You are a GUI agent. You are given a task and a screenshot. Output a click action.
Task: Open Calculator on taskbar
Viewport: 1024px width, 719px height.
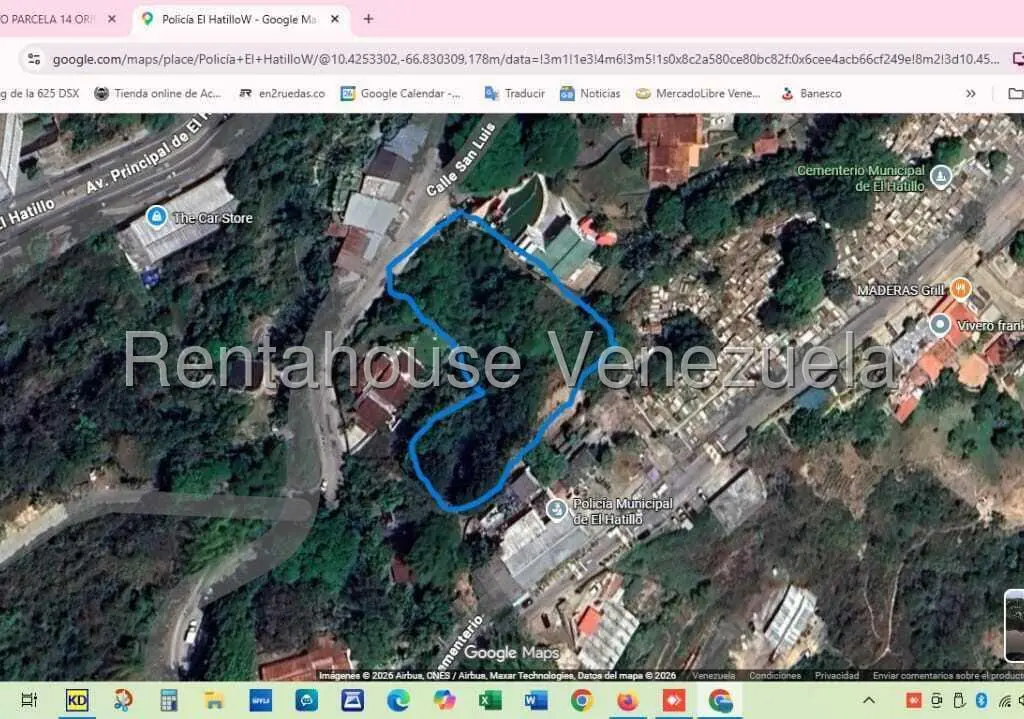tap(168, 701)
